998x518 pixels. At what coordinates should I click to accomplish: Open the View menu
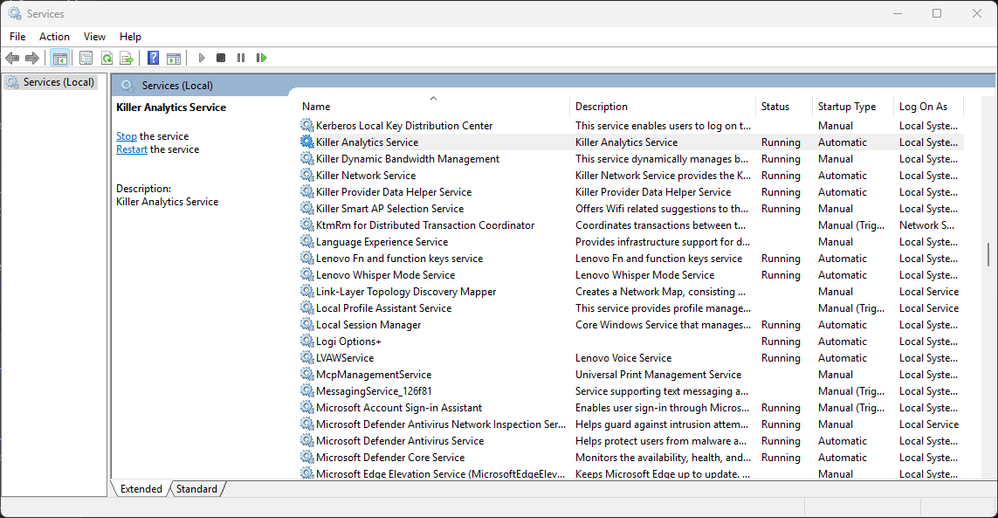coord(94,37)
